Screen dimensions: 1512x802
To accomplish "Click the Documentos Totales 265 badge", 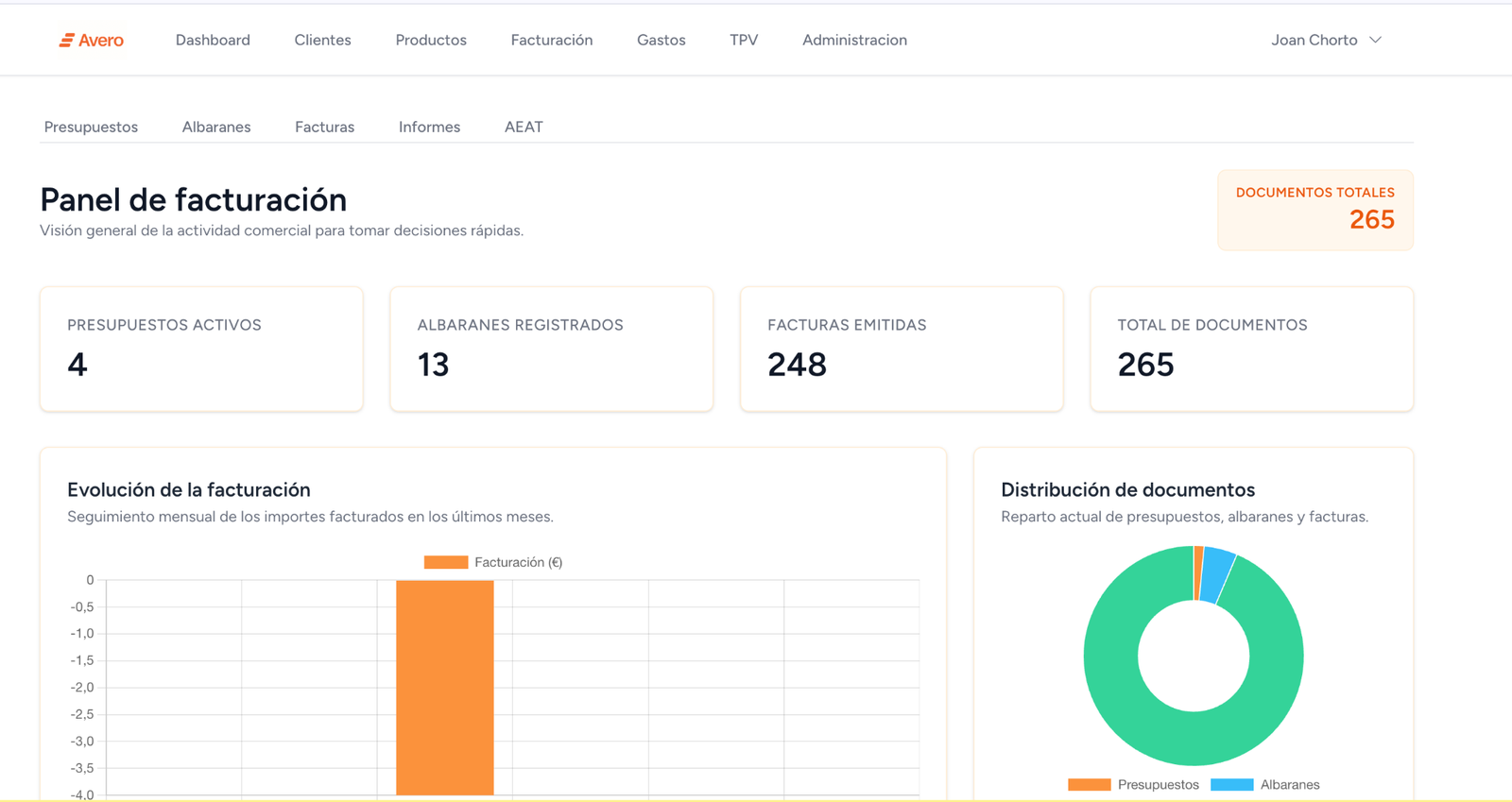I will click(x=1315, y=210).
